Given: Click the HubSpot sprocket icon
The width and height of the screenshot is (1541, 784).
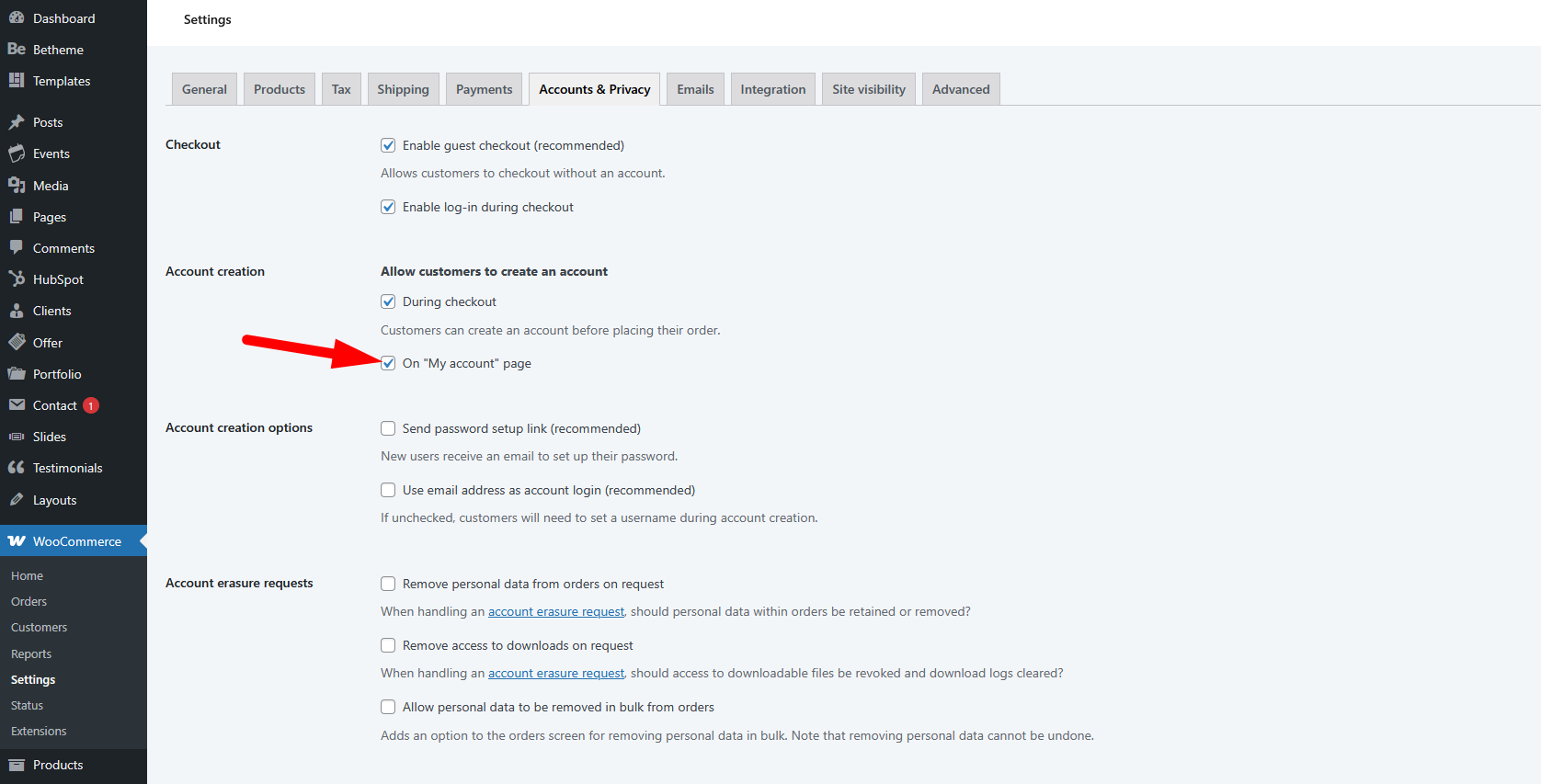Looking at the screenshot, I should (x=17, y=279).
